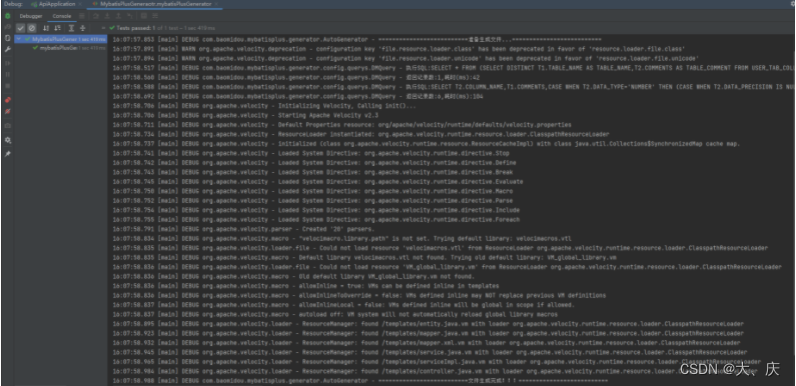
Task: Click Show Execution Point icon next to Console
Action: [x=83, y=16]
